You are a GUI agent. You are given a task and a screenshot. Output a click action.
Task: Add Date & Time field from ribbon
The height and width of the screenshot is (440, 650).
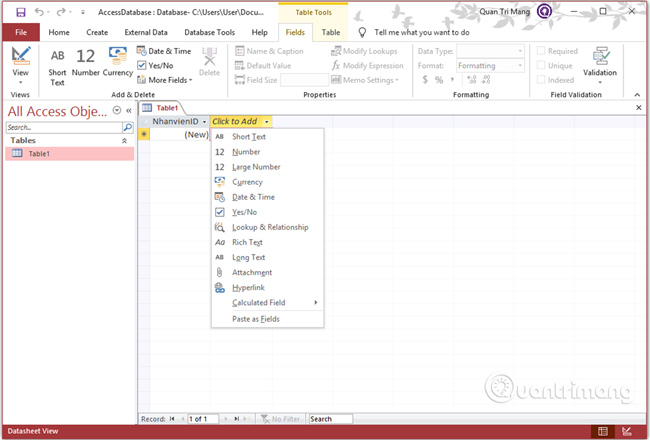point(164,51)
